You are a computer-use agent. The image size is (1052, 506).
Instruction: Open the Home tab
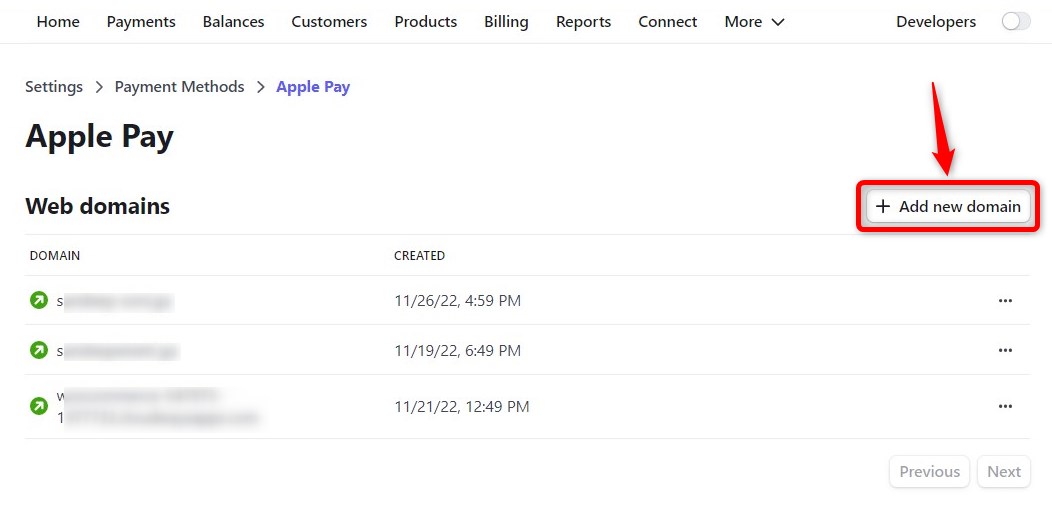pyautogui.click(x=58, y=21)
